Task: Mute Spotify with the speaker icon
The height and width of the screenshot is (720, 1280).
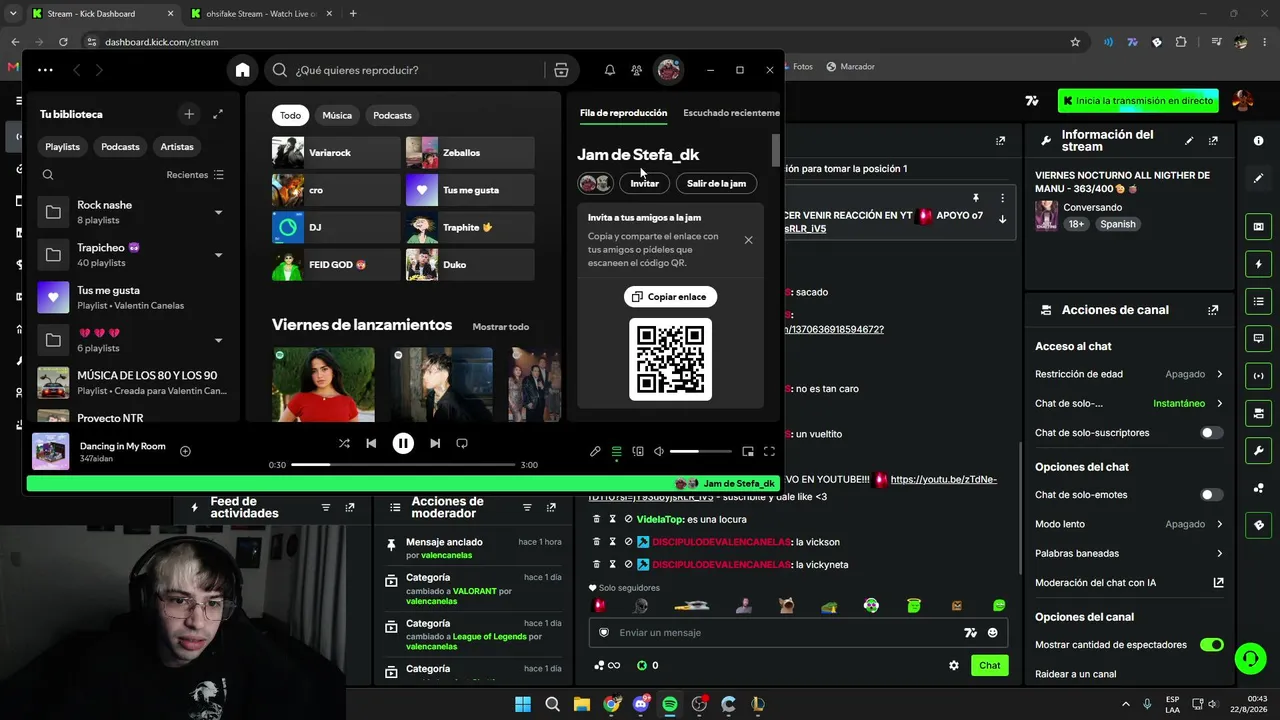Action: click(x=659, y=452)
